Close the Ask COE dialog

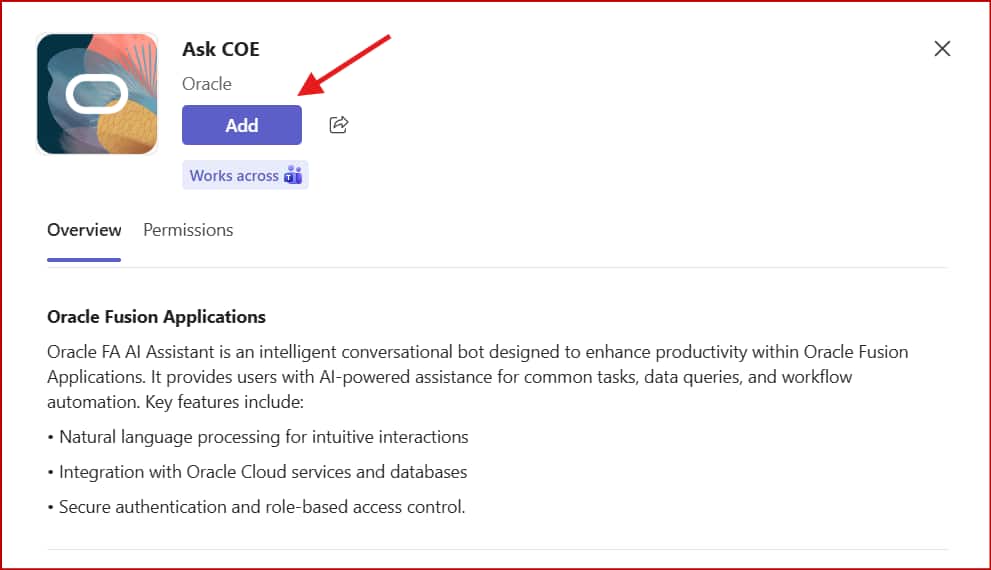point(941,49)
